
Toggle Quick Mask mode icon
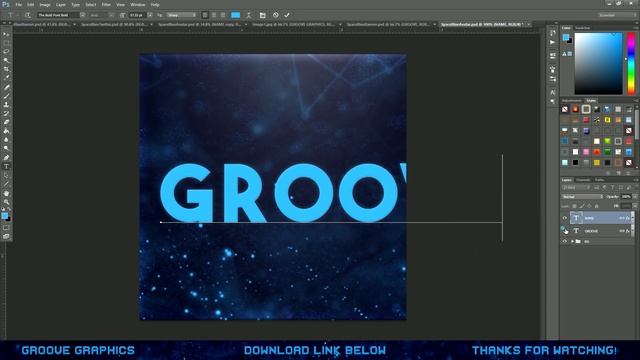6,228
